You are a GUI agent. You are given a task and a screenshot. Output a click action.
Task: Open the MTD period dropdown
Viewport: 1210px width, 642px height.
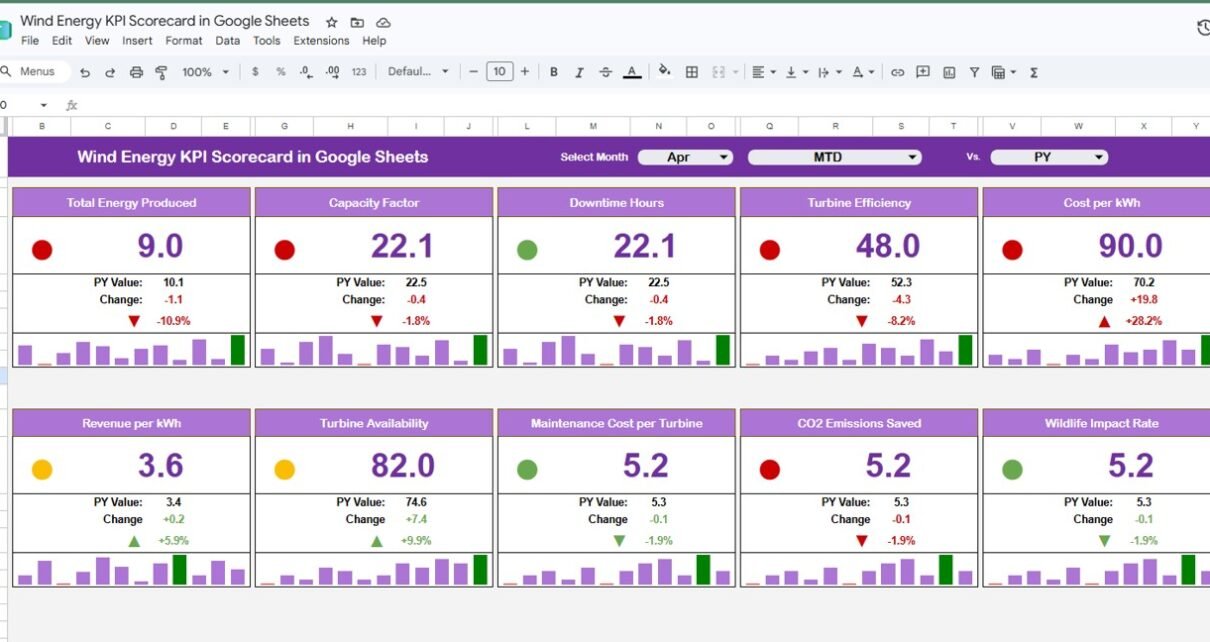point(834,157)
